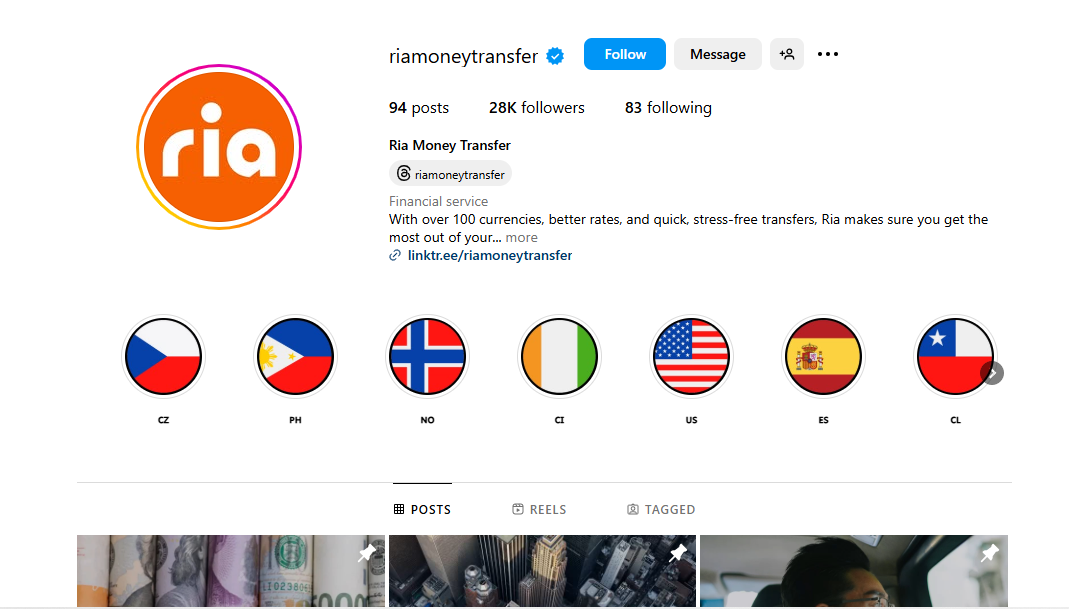
Task: Click the verified badge beside riamoneytransfer
Action: click(x=556, y=56)
